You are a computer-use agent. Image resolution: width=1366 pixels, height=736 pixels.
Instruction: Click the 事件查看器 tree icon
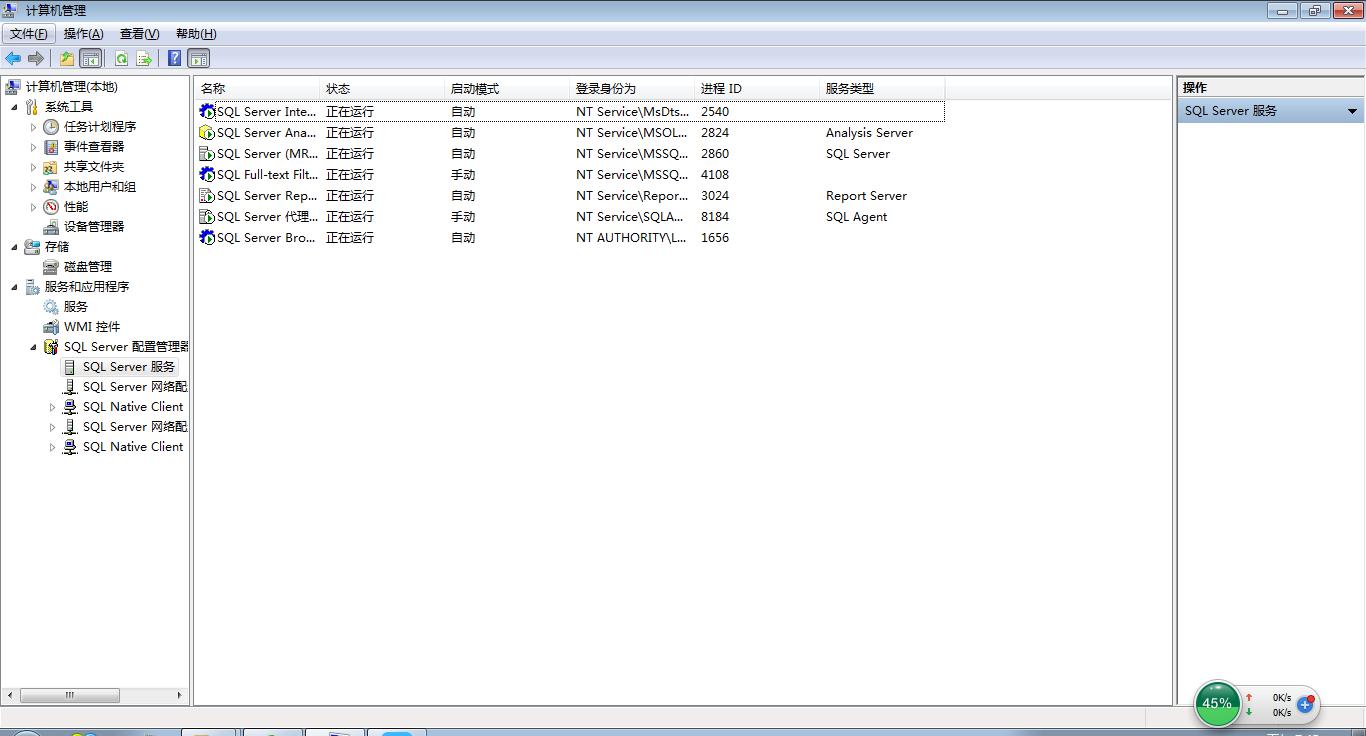coord(51,146)
